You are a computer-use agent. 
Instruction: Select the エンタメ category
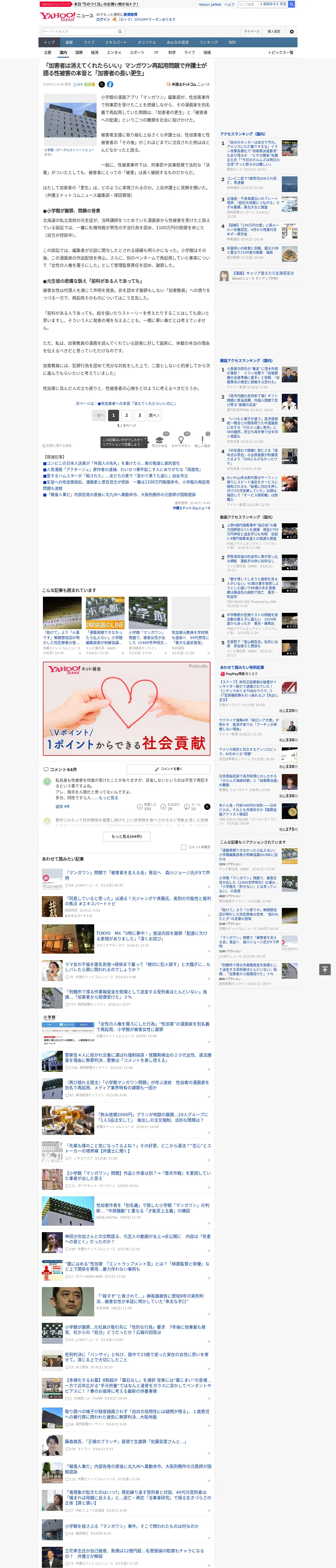tap(114, 52)
